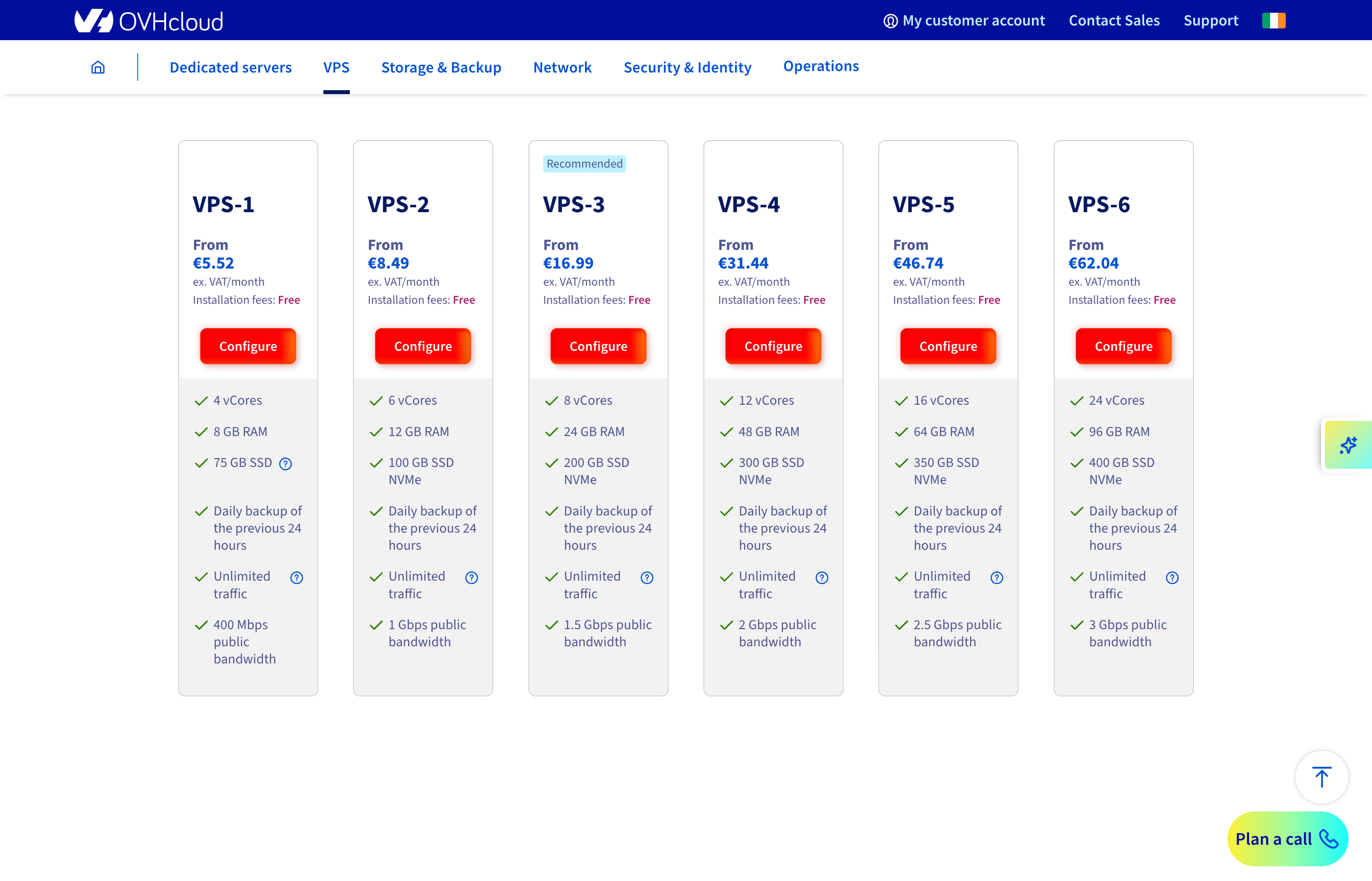The image size is (1372, 881).
Task: Click the 48 GB RAM feature
Action: [x=769, y=432]
